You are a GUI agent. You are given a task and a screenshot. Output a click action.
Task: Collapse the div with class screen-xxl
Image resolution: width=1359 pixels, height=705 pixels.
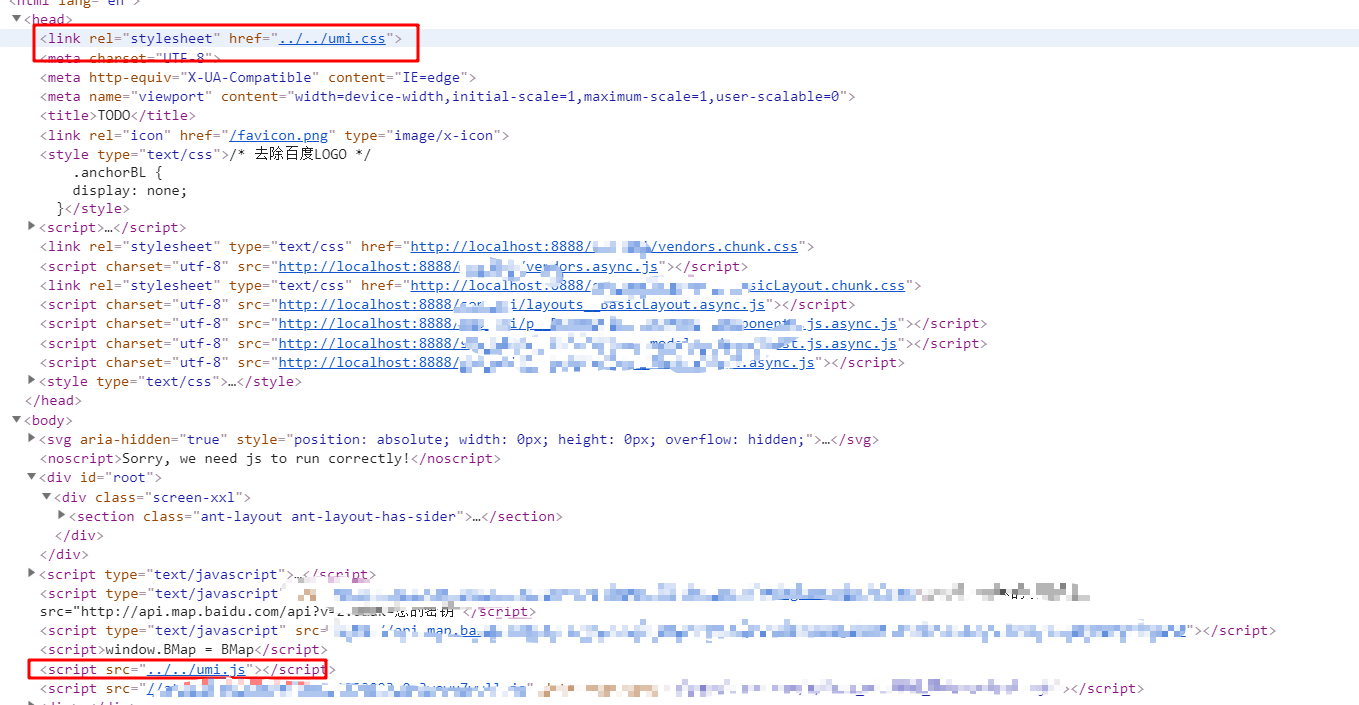tap(45, 497)
